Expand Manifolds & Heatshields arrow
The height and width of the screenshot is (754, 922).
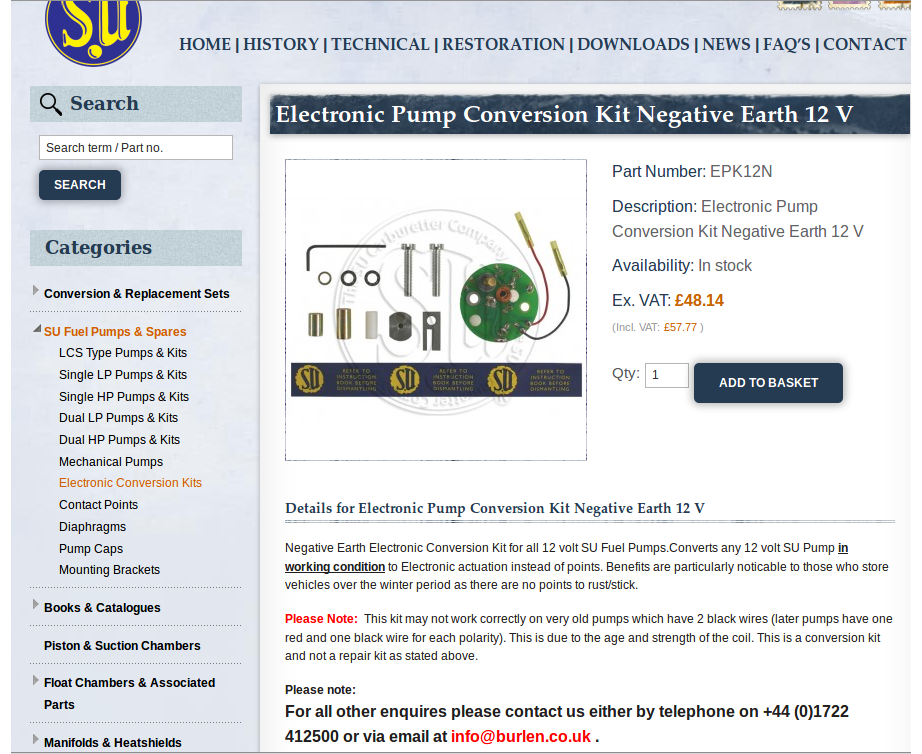tap(36, 739)
